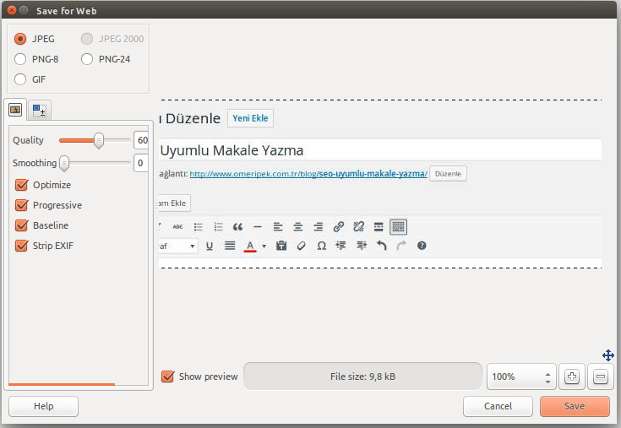Click the zoom out icon button
This screenshot has width=621, height=428.
600,377
